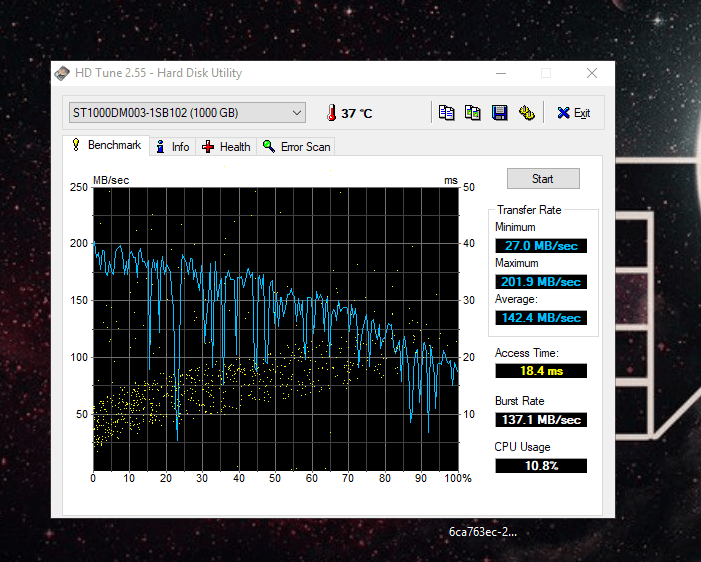Click the copy screenshot icon in toolbar
701x562 pixels.
coord(473,113)
